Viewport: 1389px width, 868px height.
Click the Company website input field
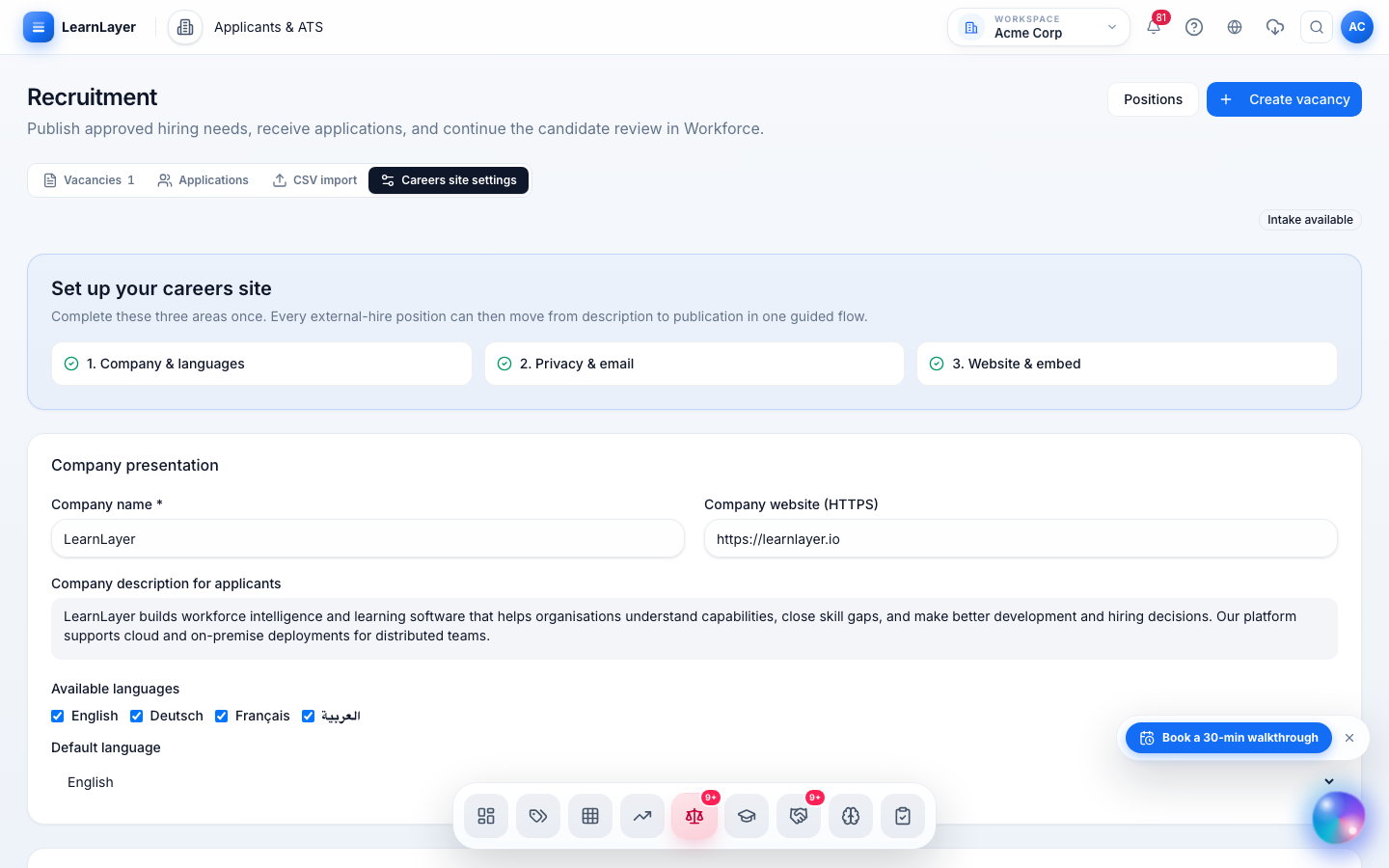(x=1021, y=539)
